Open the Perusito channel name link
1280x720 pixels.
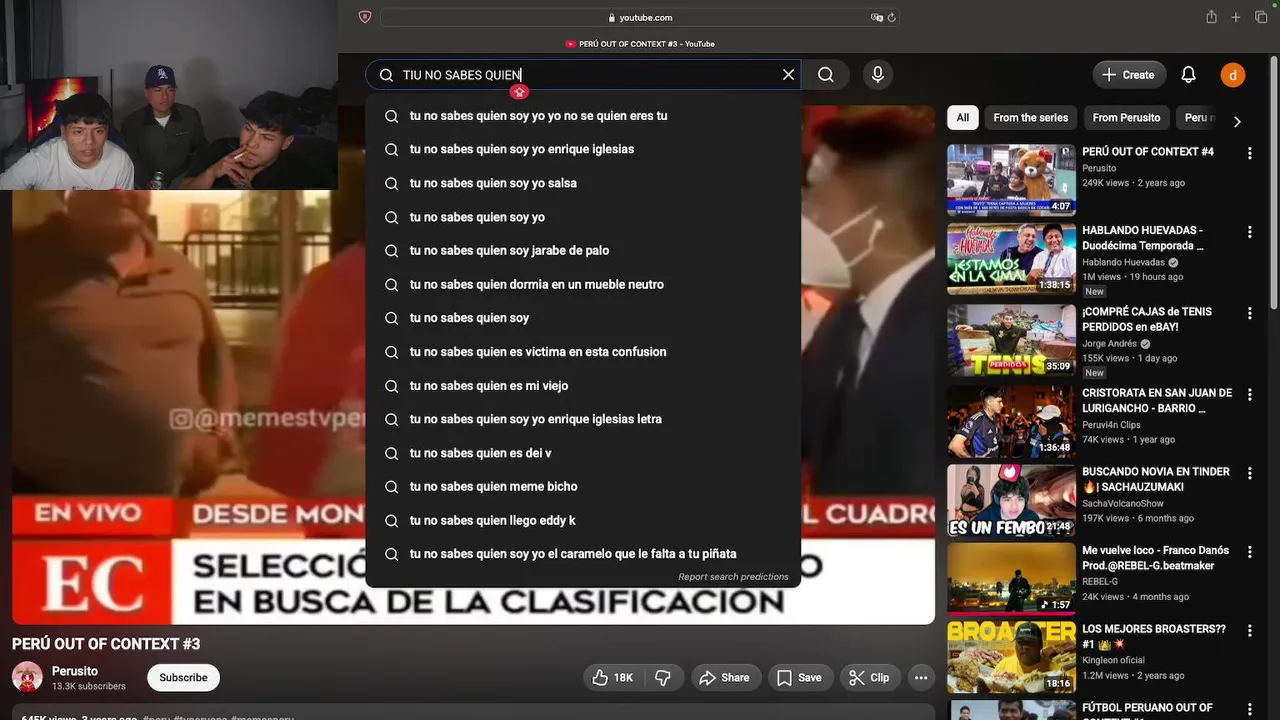[x=75, y=671]
